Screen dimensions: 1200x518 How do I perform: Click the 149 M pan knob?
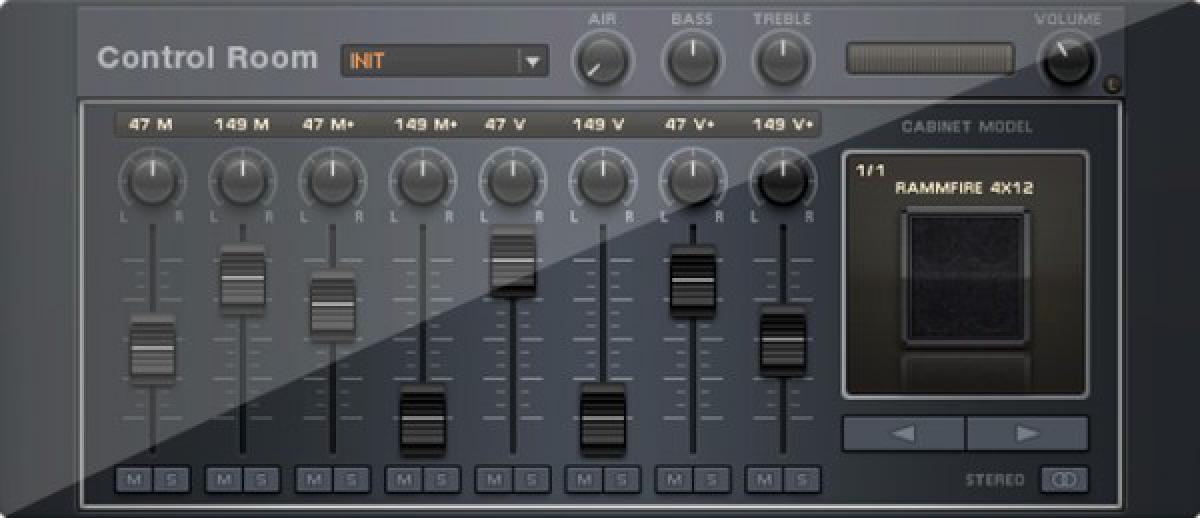pyautogui.click(x=242, y=181)
